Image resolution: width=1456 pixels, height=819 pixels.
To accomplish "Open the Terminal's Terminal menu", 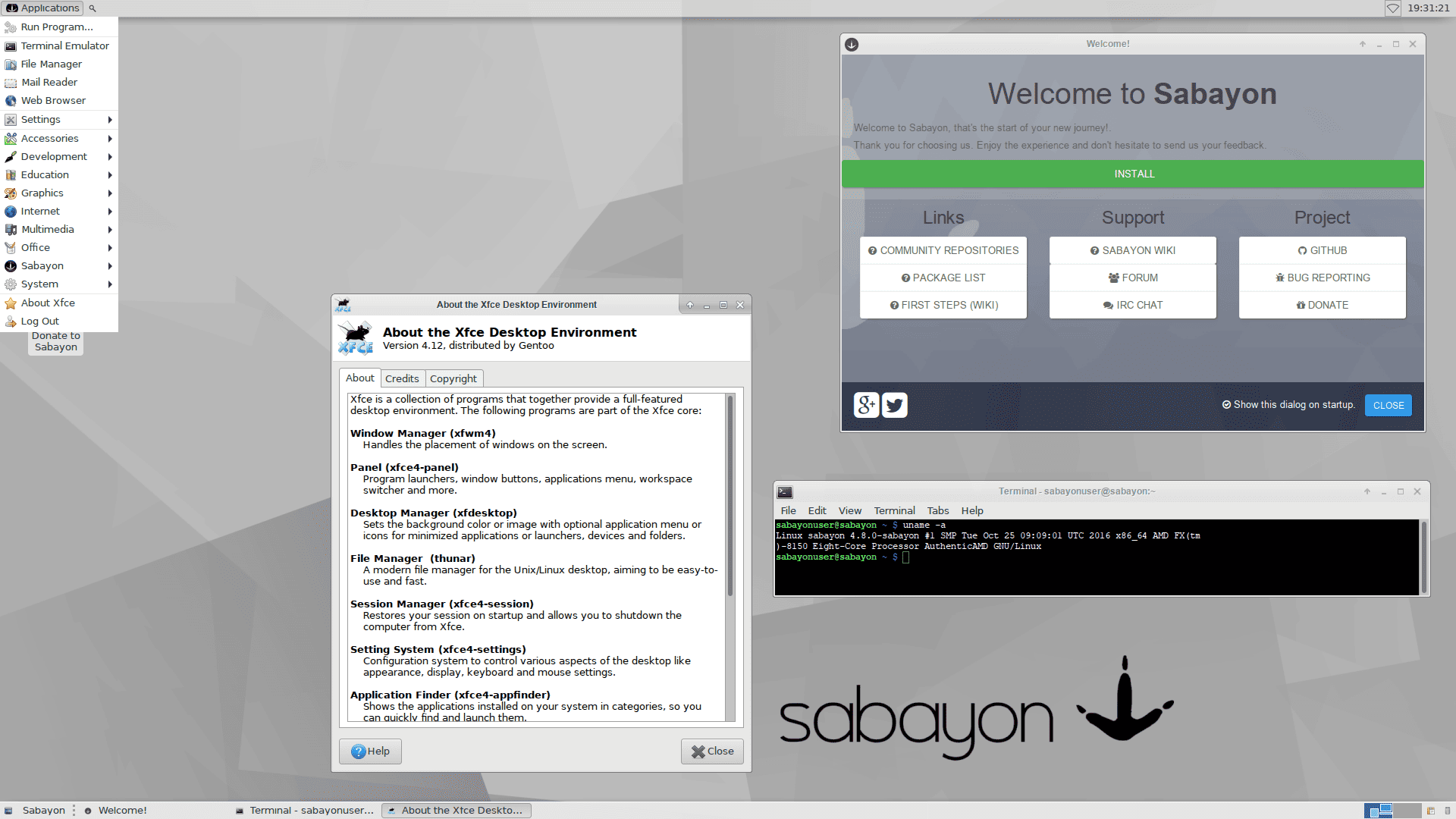I will coord(895,510).
